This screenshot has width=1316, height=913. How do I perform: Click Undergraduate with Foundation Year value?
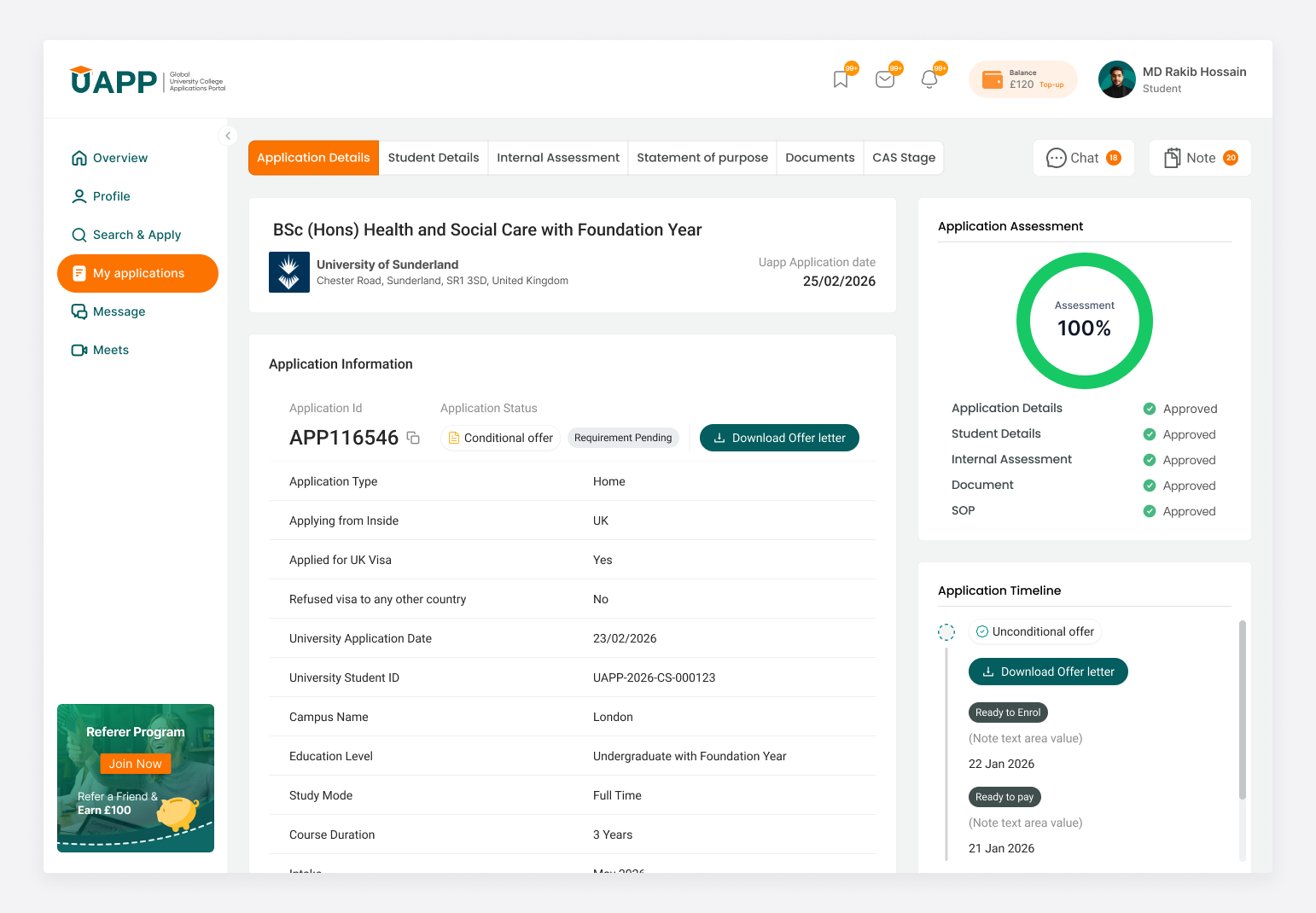(x=690, y=756)
